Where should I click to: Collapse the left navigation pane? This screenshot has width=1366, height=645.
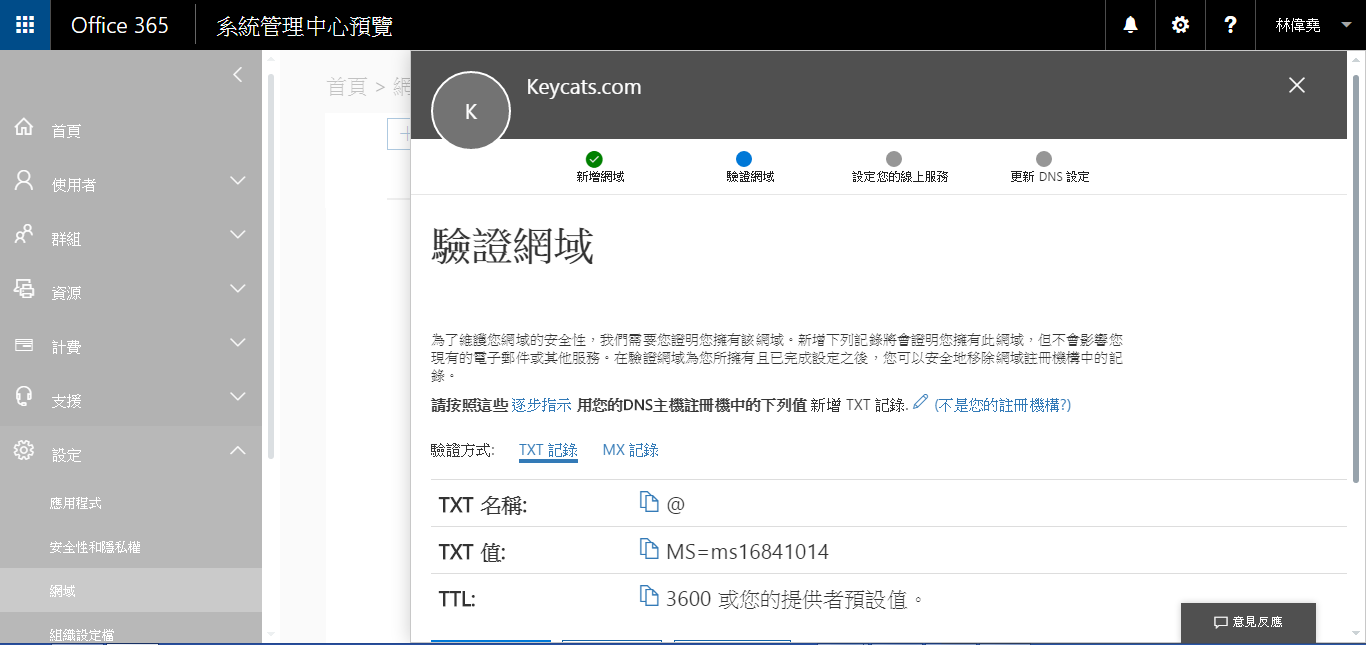point(237,75)
